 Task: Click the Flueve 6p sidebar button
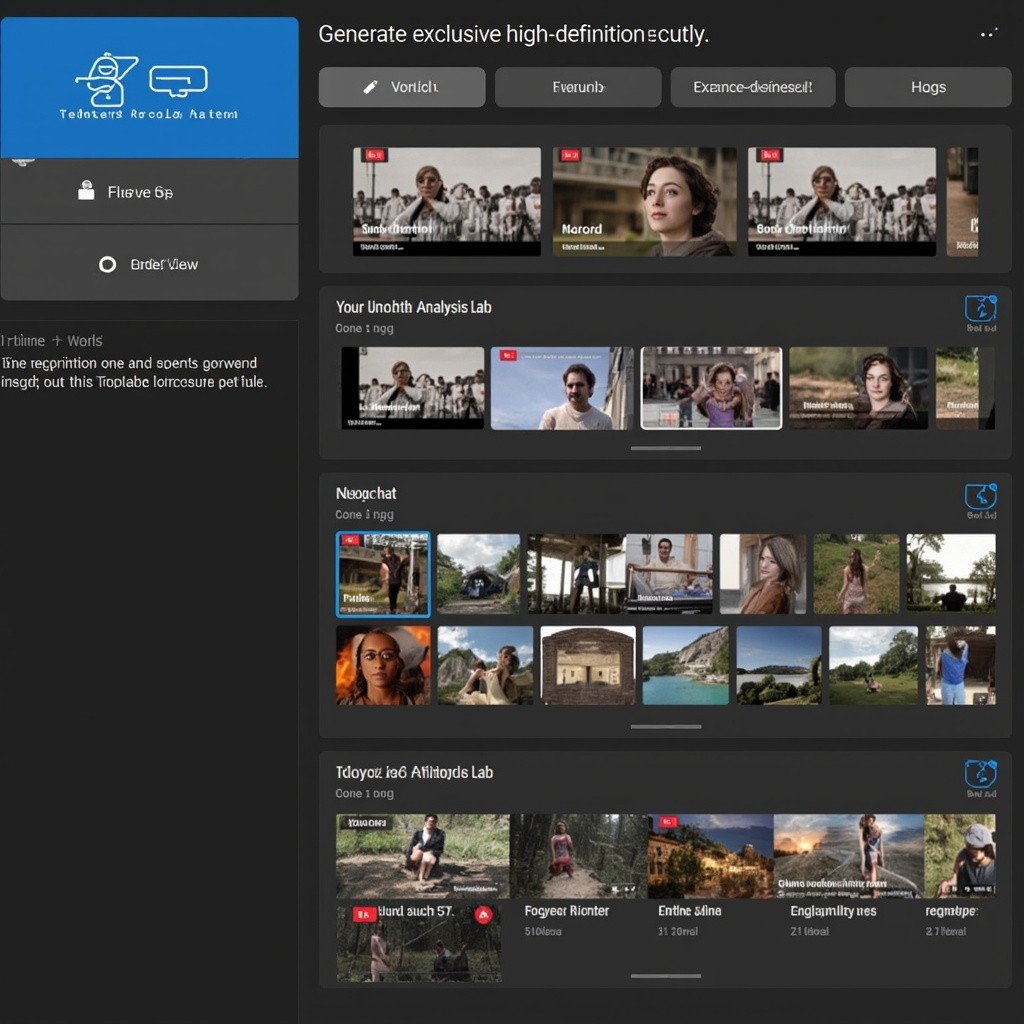click(149, 191)
